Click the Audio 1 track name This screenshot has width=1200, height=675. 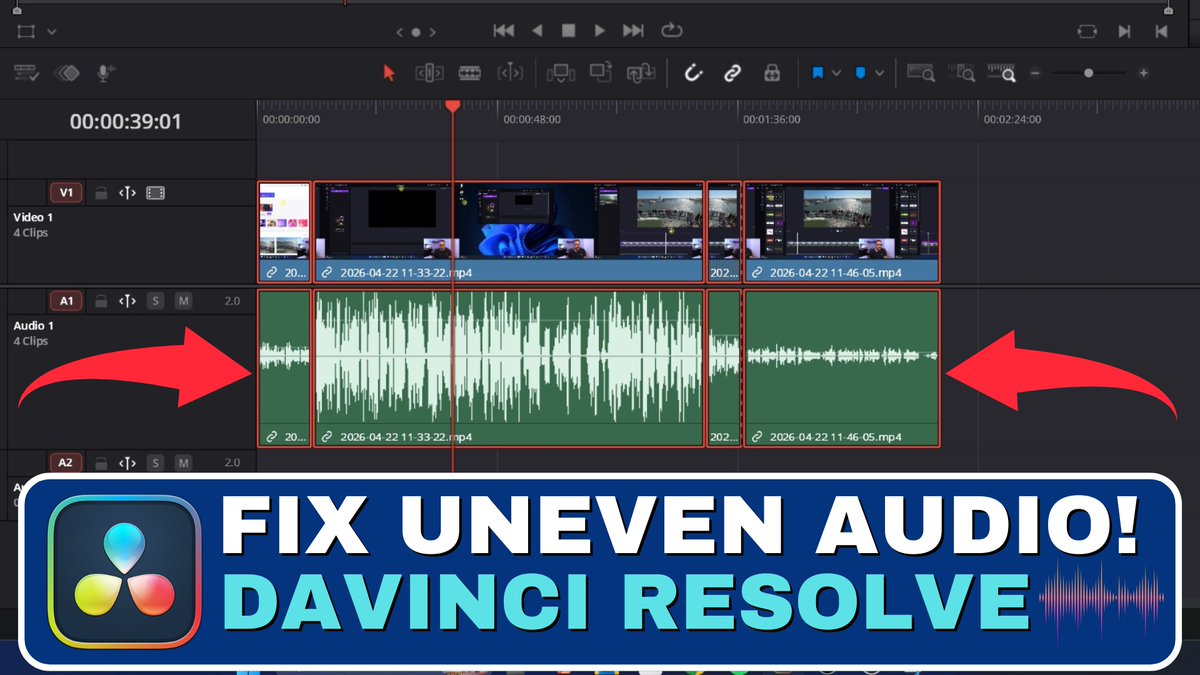[x=33, y=326]
